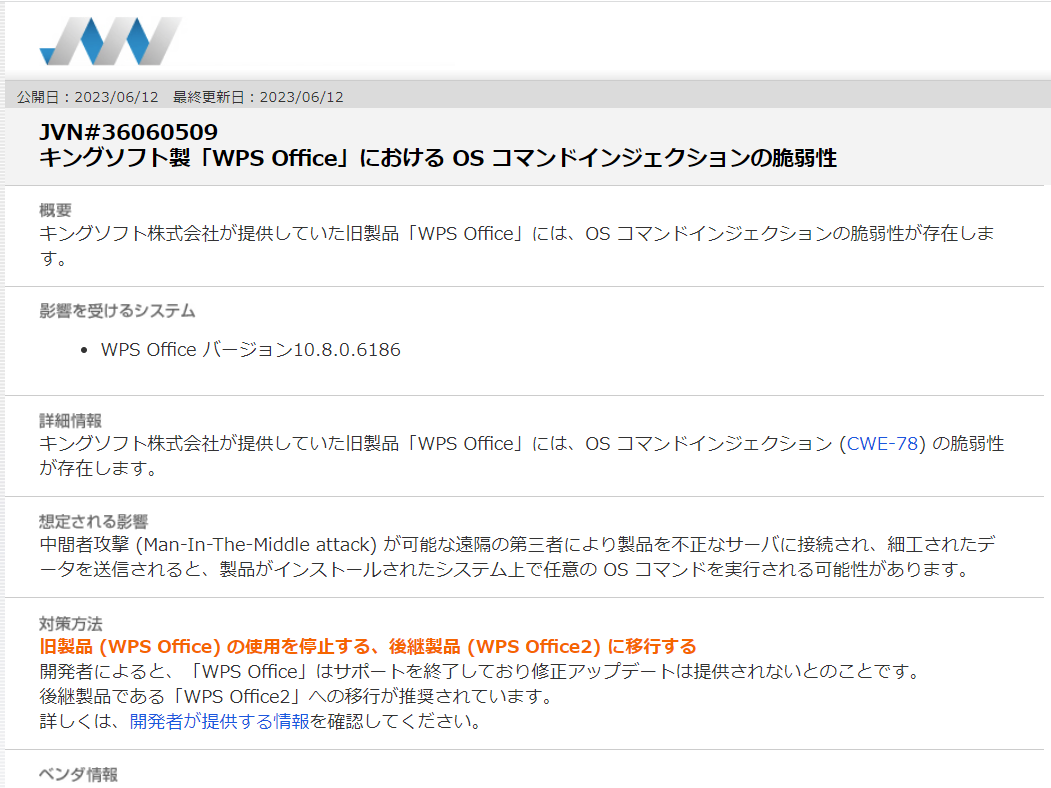Click the WPS Office vulnerability title line

coord(437,158)
